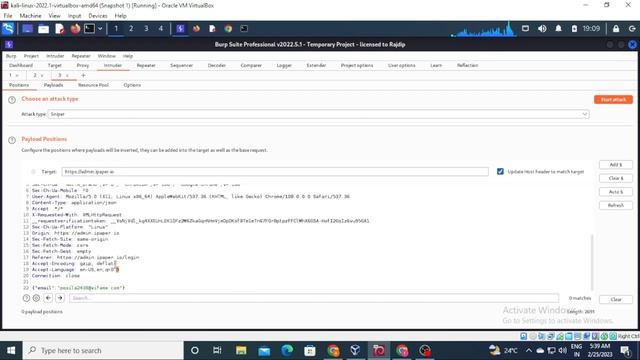Select Intruder attack tab 2

[35, 75]
